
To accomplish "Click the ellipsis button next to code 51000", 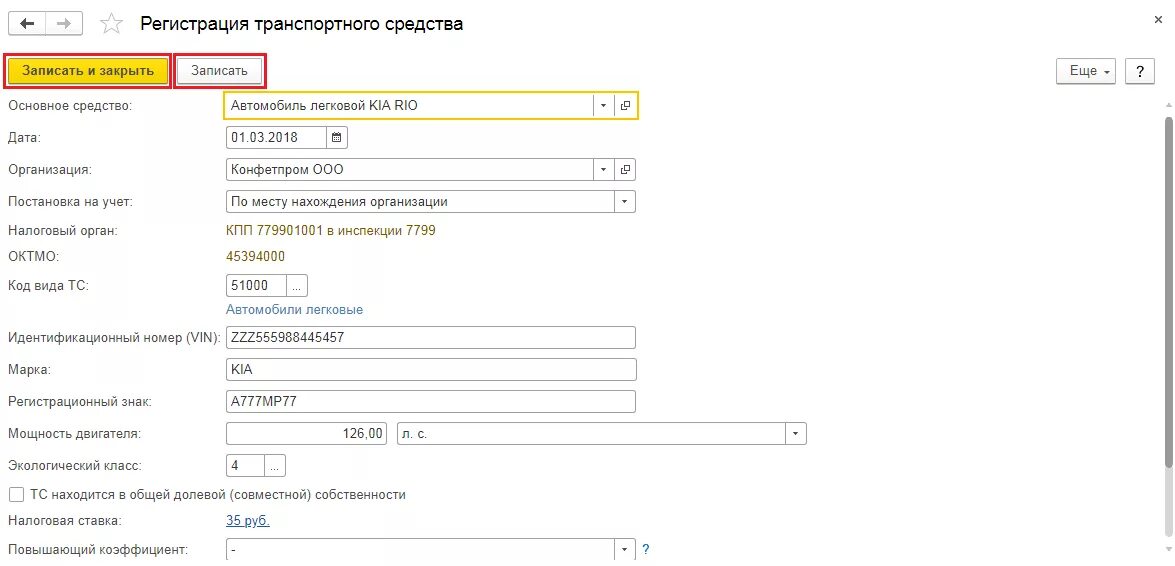I will pyautogui.click(x=297, y=285).
